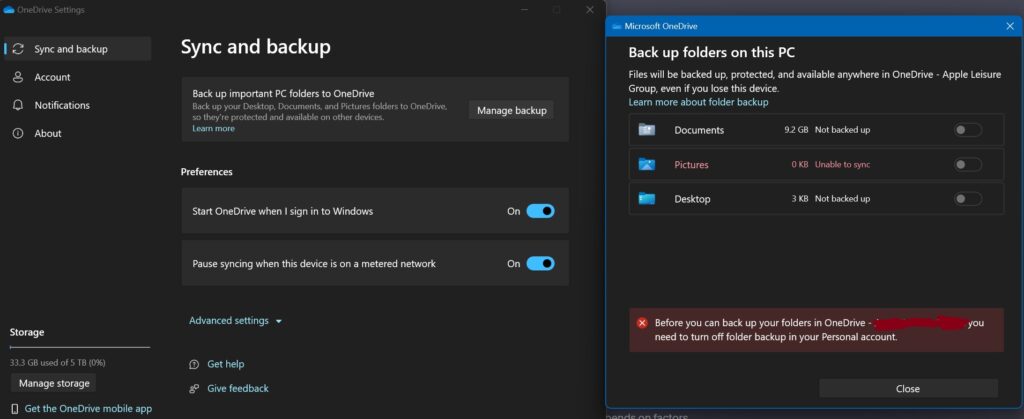Screen dimensions: 1024x419
Task: Click the 'Documents' folder name
Action: pos(699,131)
